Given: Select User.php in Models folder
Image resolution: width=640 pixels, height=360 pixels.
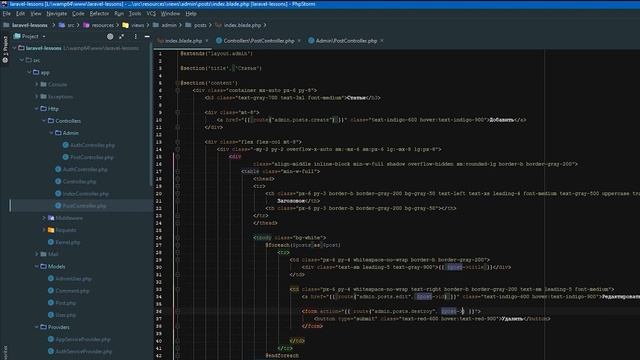Looking at the screenshot, I should click(65, 315).
